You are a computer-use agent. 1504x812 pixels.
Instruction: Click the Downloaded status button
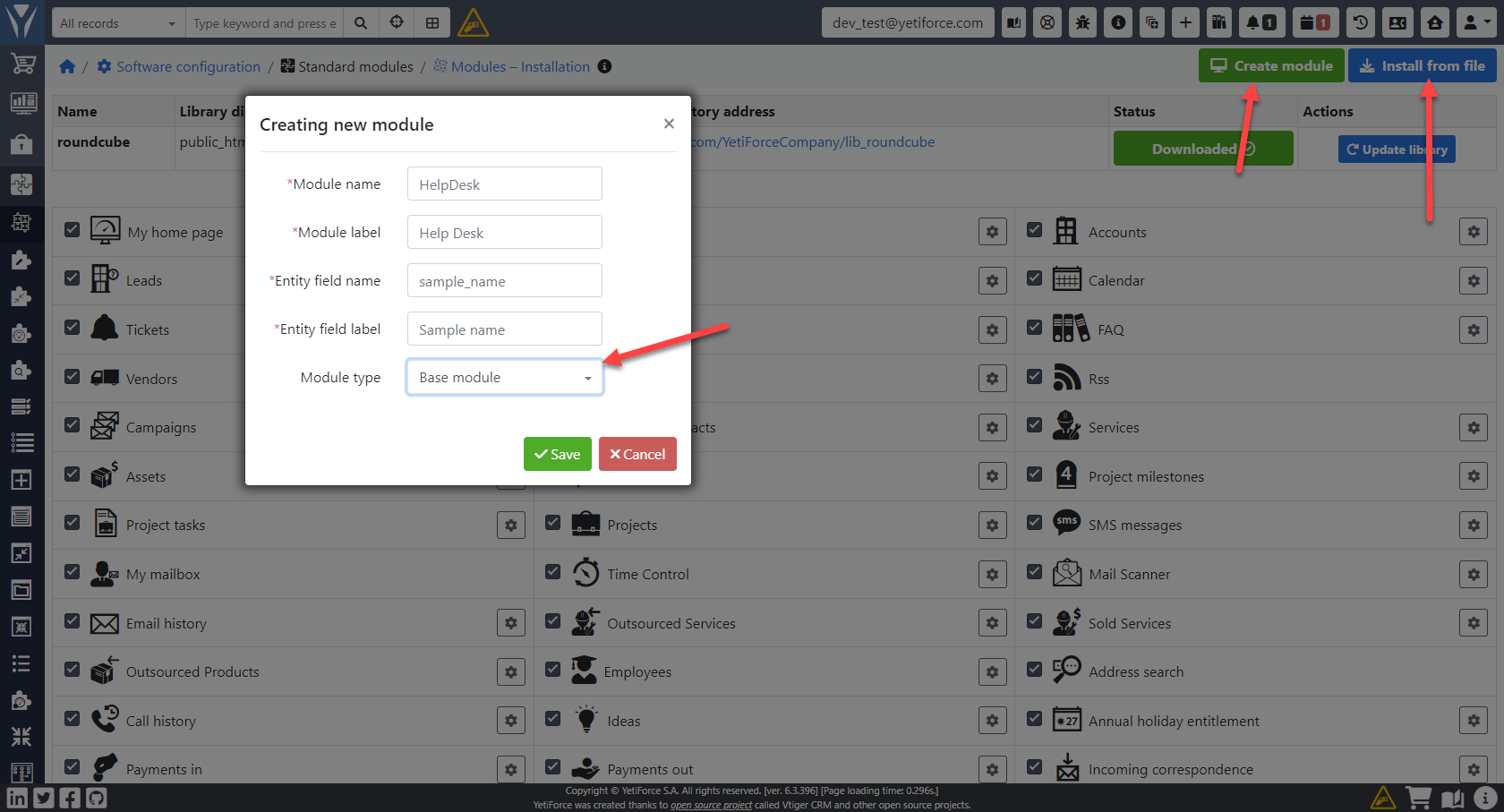coord(1203,149)
